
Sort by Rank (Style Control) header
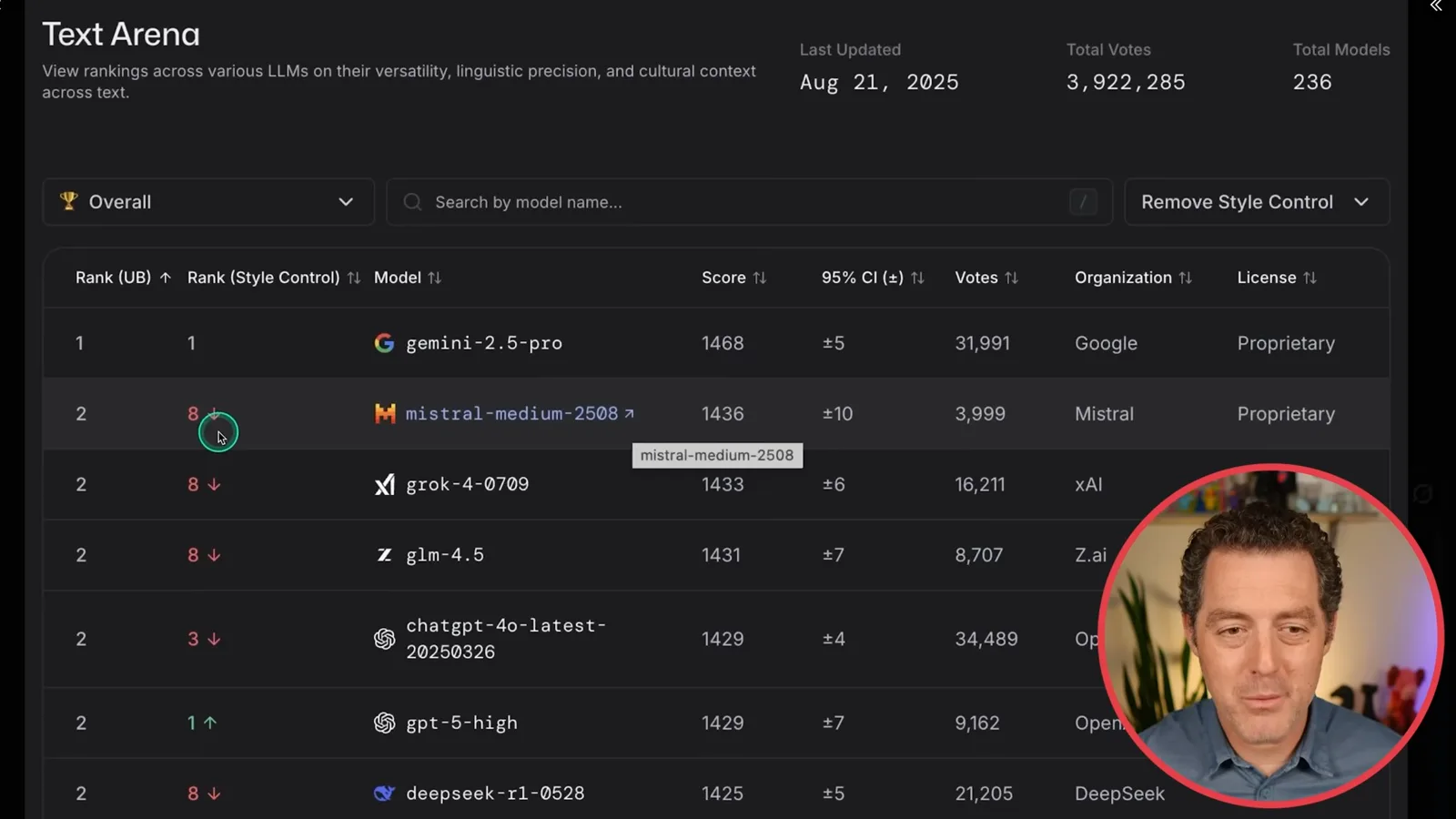point(274,278)
